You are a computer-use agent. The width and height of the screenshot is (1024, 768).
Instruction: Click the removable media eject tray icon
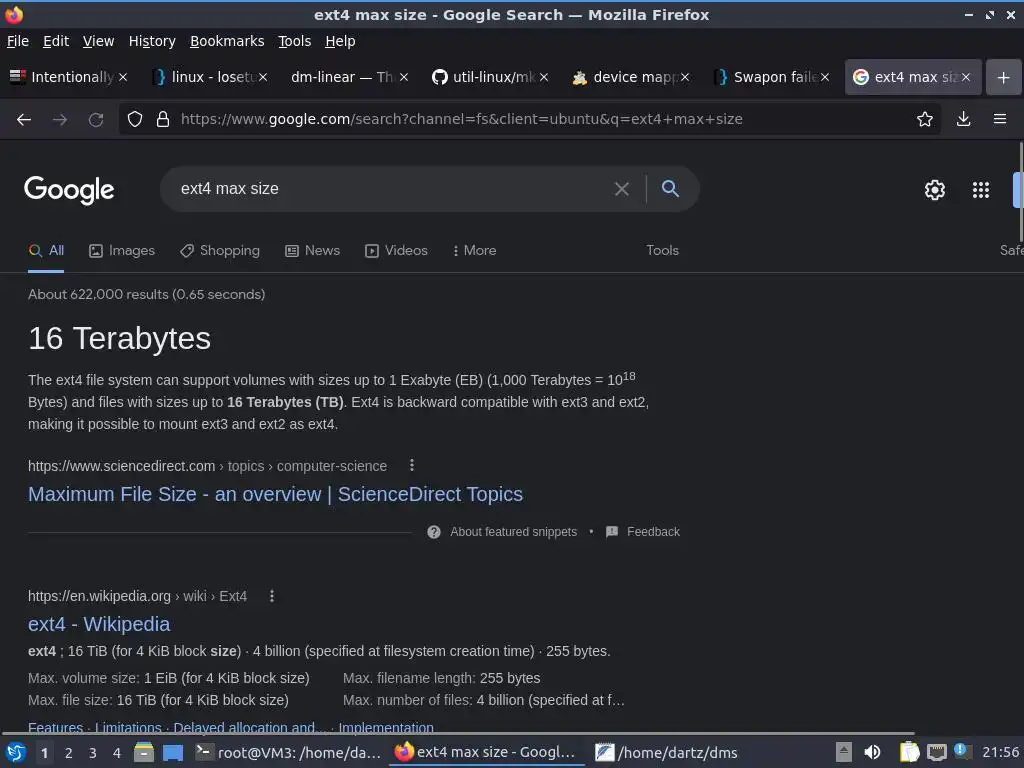844,752
